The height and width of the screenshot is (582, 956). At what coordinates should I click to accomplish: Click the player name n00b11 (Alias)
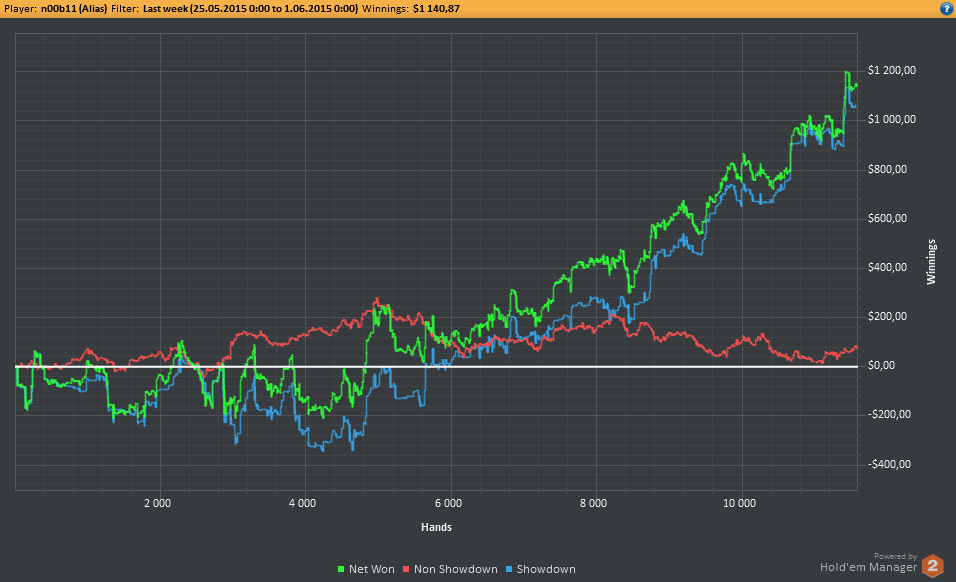pyautogui.click(x=74, y=9)
